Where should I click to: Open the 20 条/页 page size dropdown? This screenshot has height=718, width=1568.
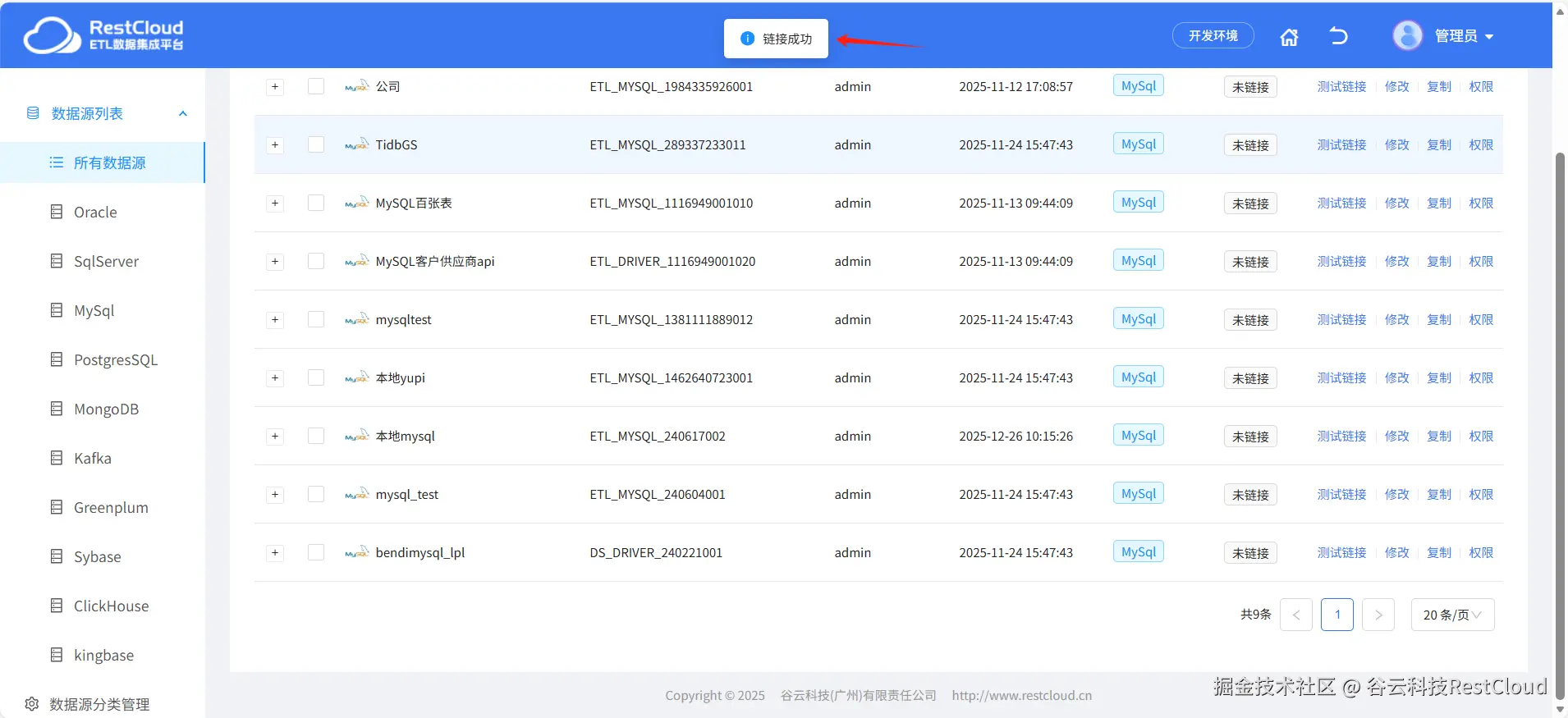(1452, 615)
